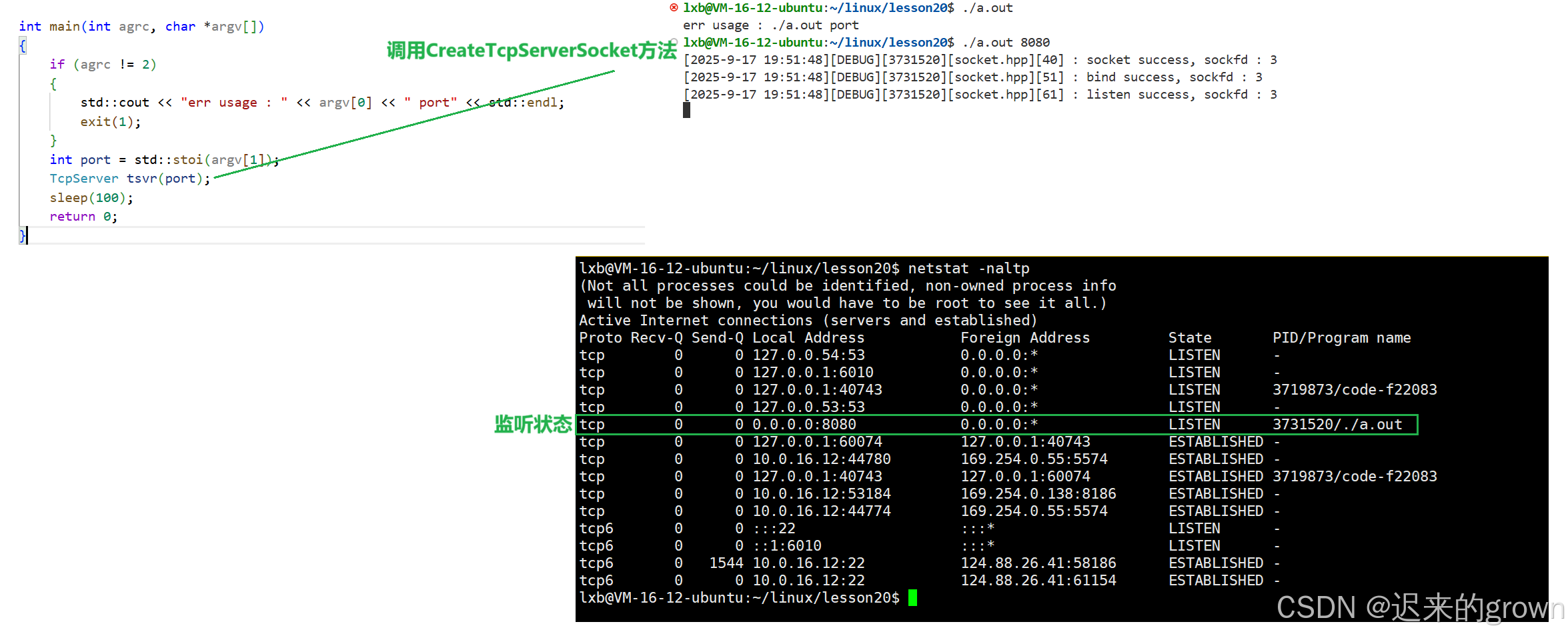
Task: Click foreign address '127.0.0.1:60074'
Action: click(x=1025, y=477)
